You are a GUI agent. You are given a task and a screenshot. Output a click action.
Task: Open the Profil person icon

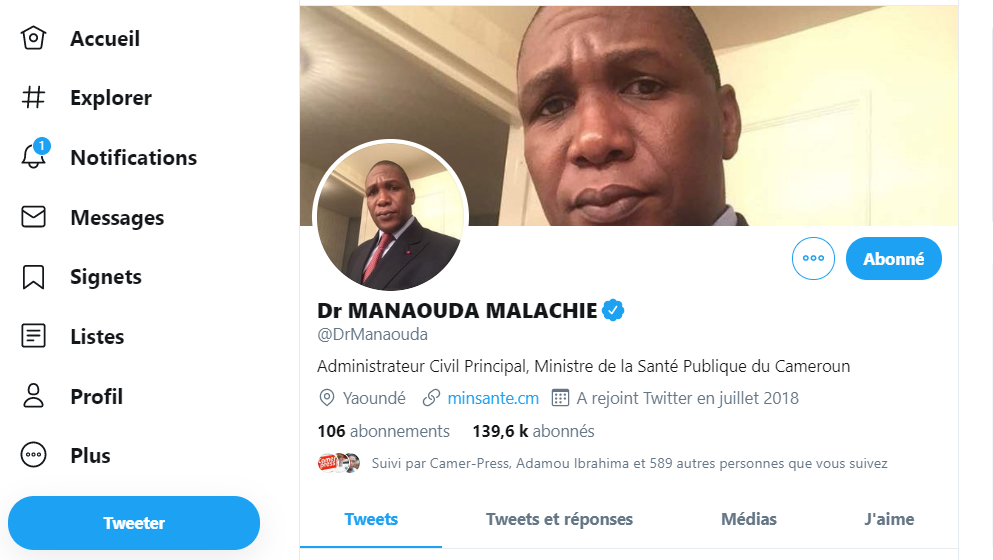[34, 396]
